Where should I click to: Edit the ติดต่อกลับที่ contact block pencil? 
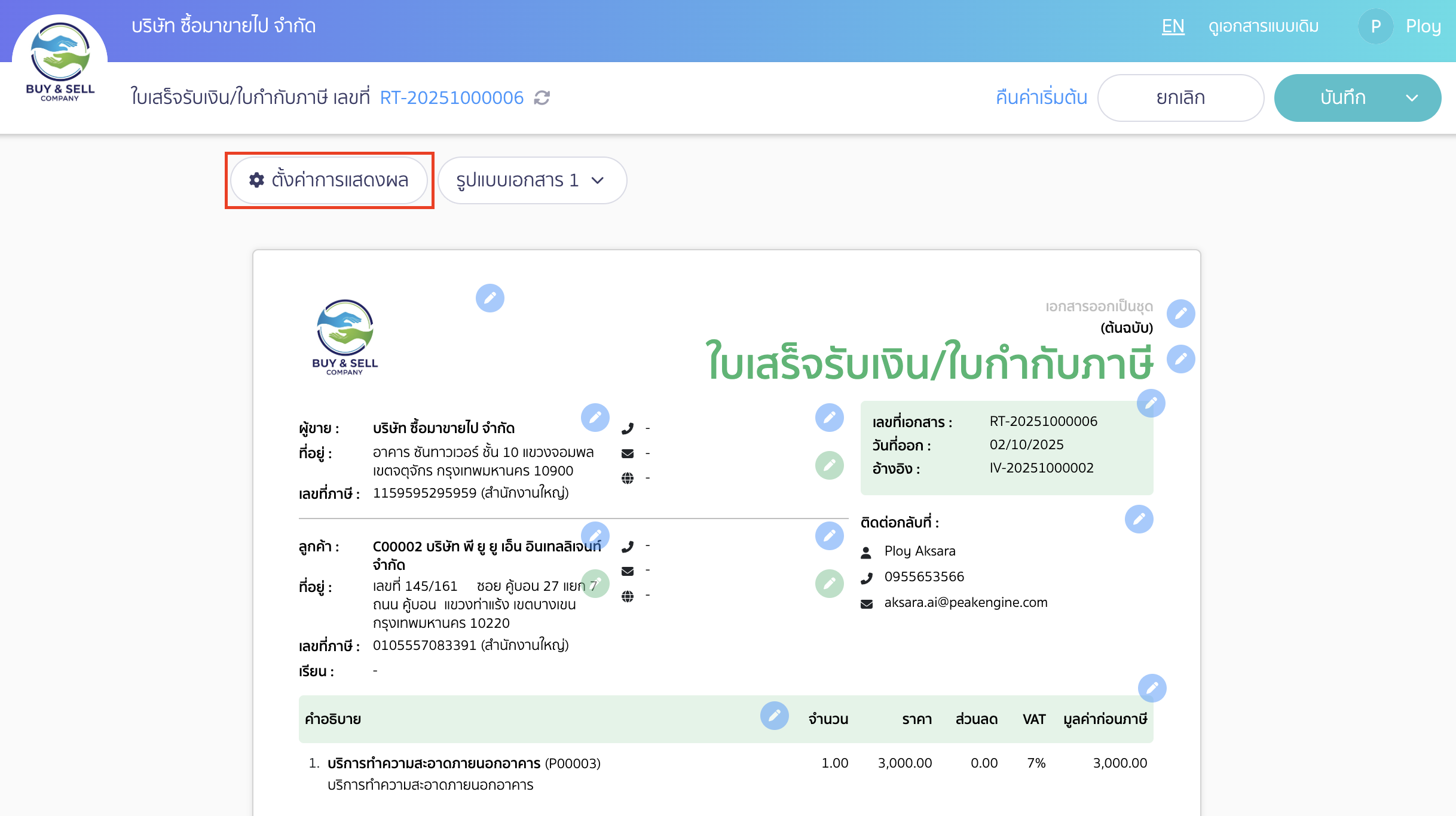pyautogui.click(x=1139, y=519)
